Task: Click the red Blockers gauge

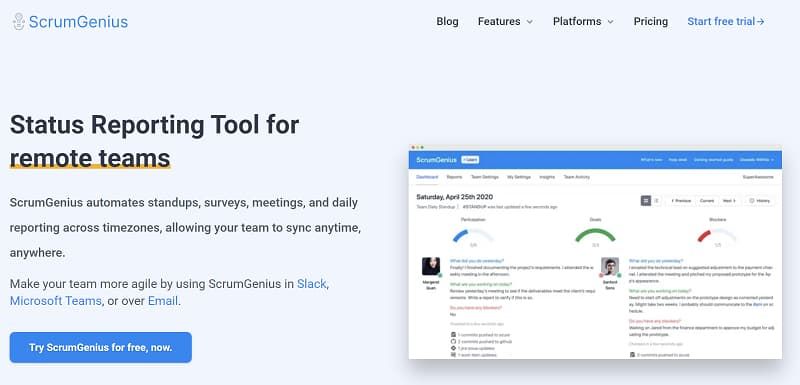Action: [x=717, y=236]
